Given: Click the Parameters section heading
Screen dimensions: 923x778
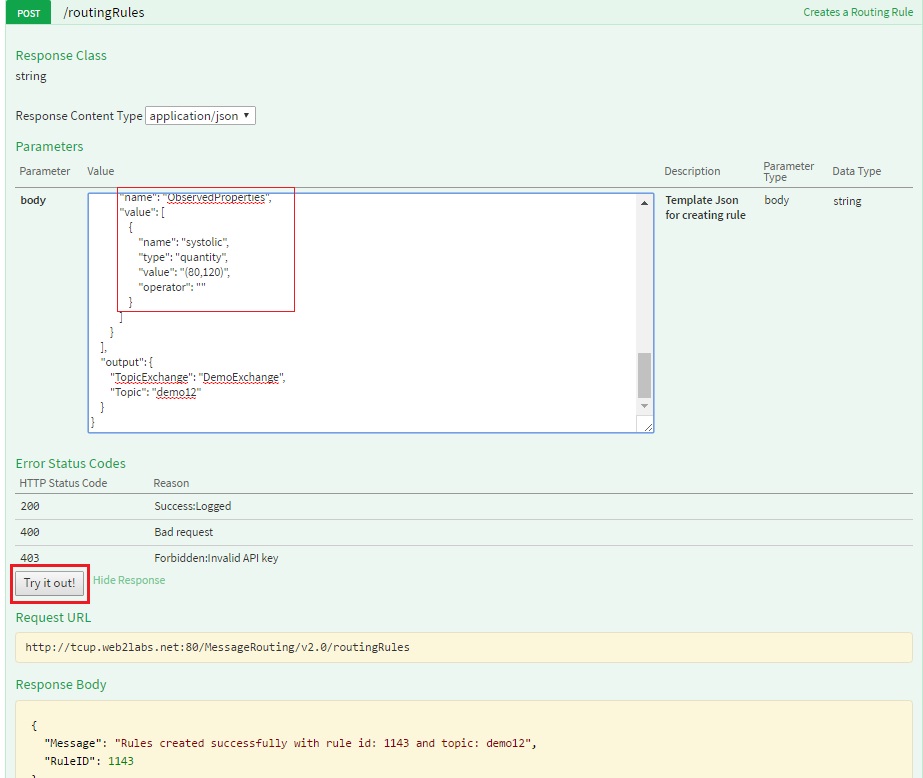Looking at the screenshot, I should click(49, 147).
